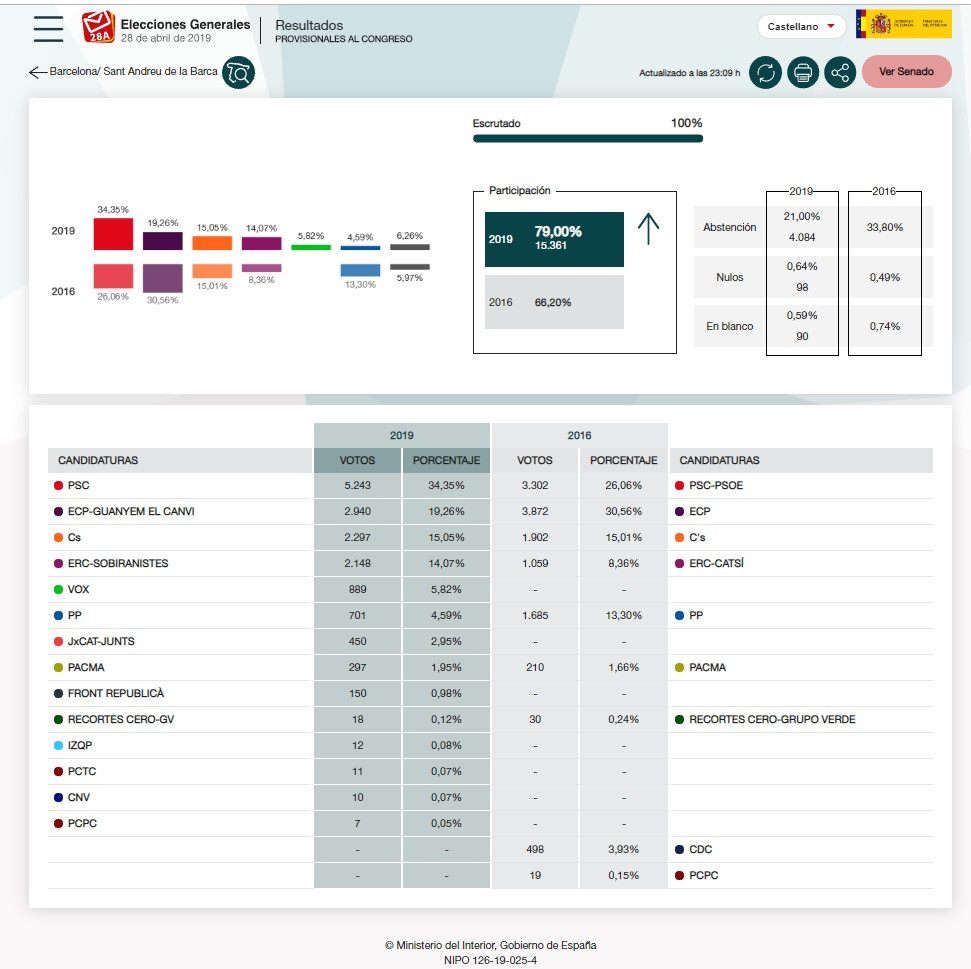This screenshot has height=969, width=971.
Task: Click the green VOX party dot
Action: pyautogui.click(x=58, y=590)
